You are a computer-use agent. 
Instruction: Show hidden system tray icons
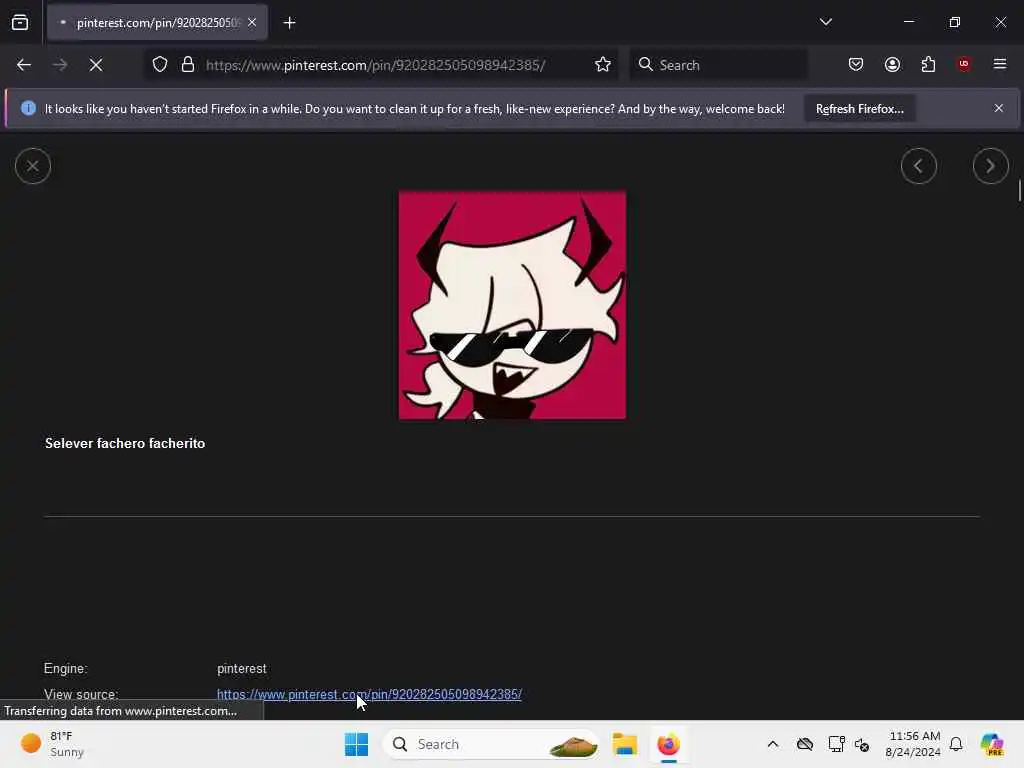pyautogui.click(x=773, y=744)
